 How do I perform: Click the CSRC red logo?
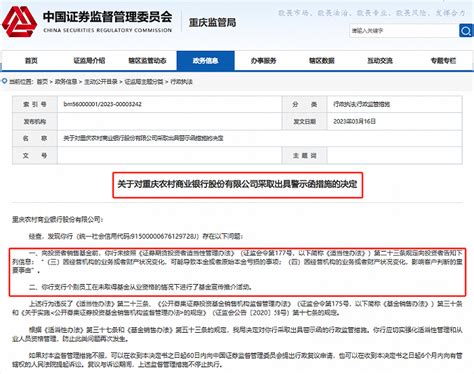point(19,22)
